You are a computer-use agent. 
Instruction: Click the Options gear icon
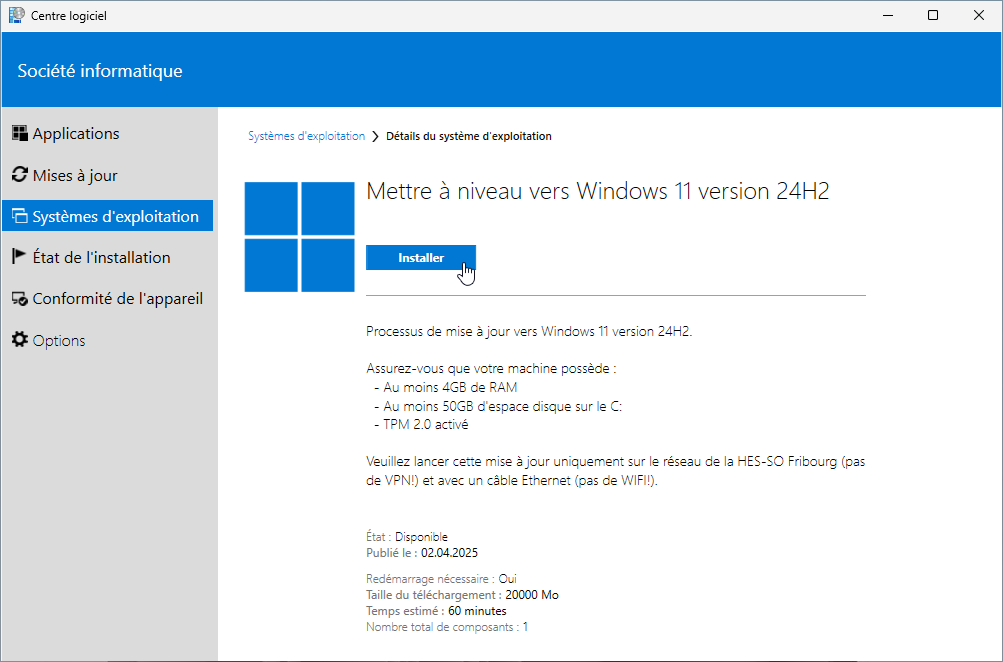click(20, 340)
